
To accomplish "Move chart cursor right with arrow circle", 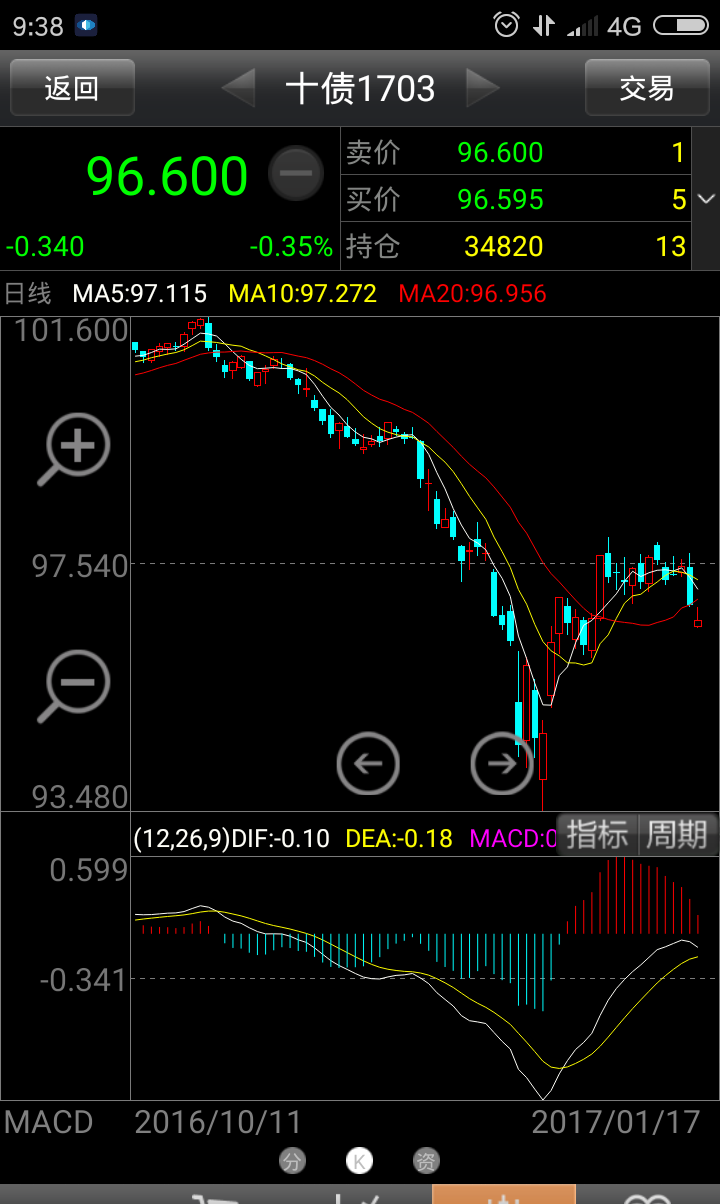I will [502, 764].
